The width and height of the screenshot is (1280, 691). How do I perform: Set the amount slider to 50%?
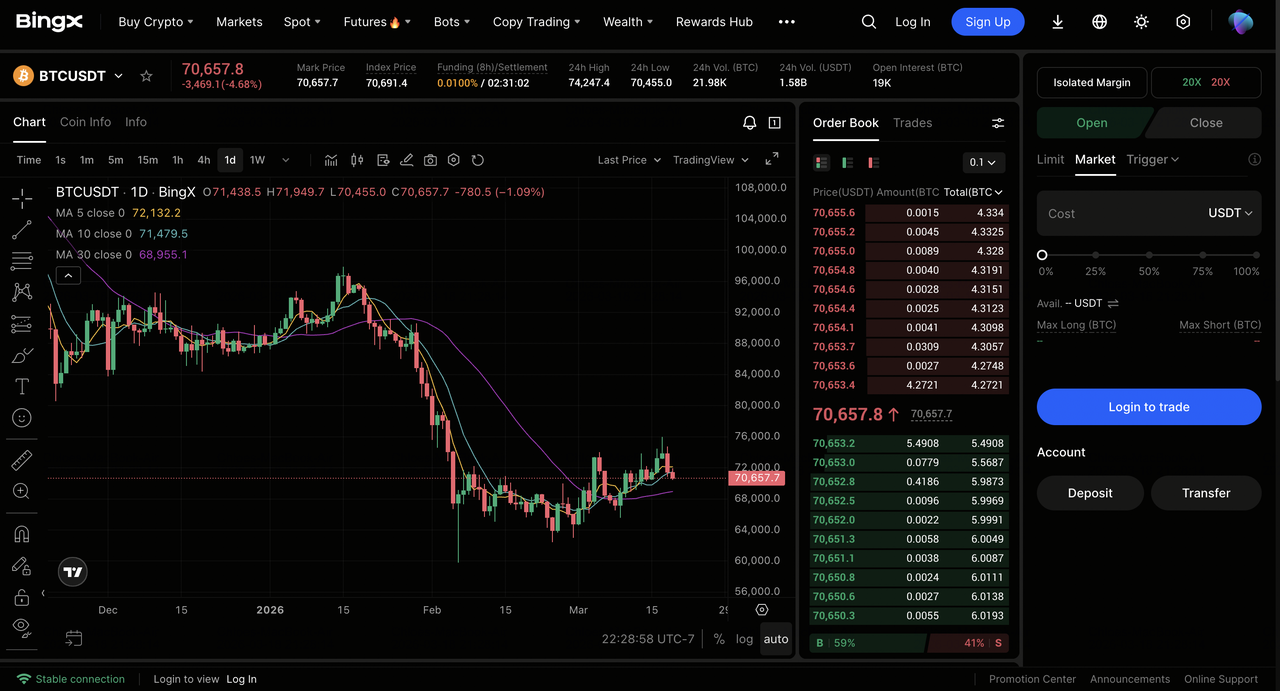point(1149,256)
